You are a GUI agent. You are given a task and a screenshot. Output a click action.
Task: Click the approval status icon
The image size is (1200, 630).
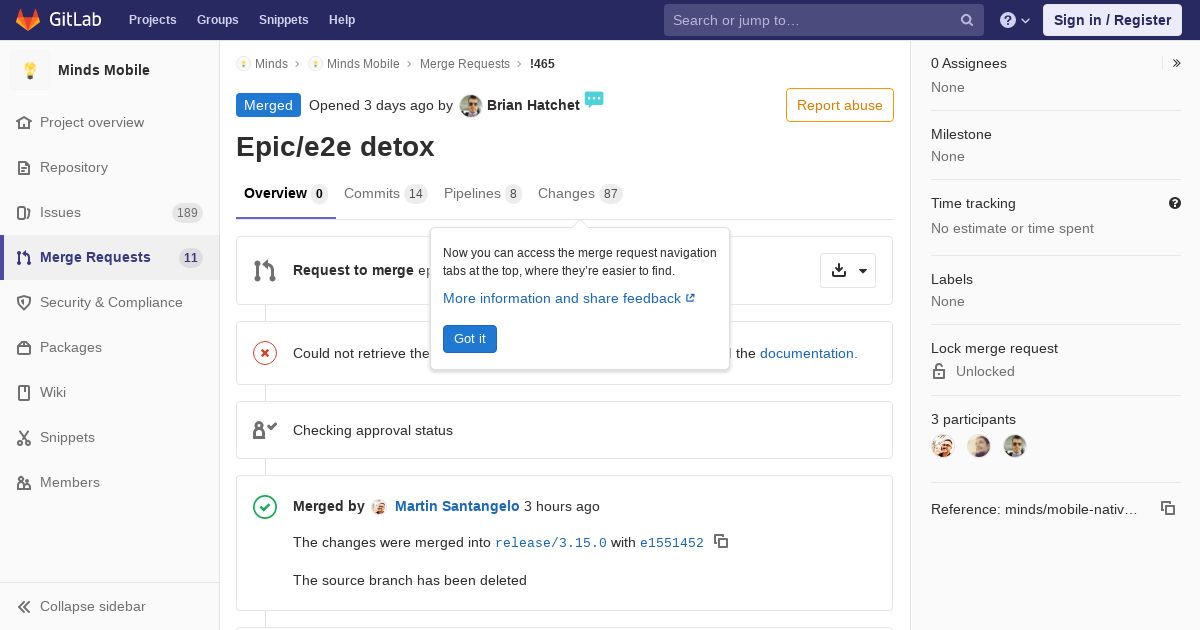click(x=265, y=430)
